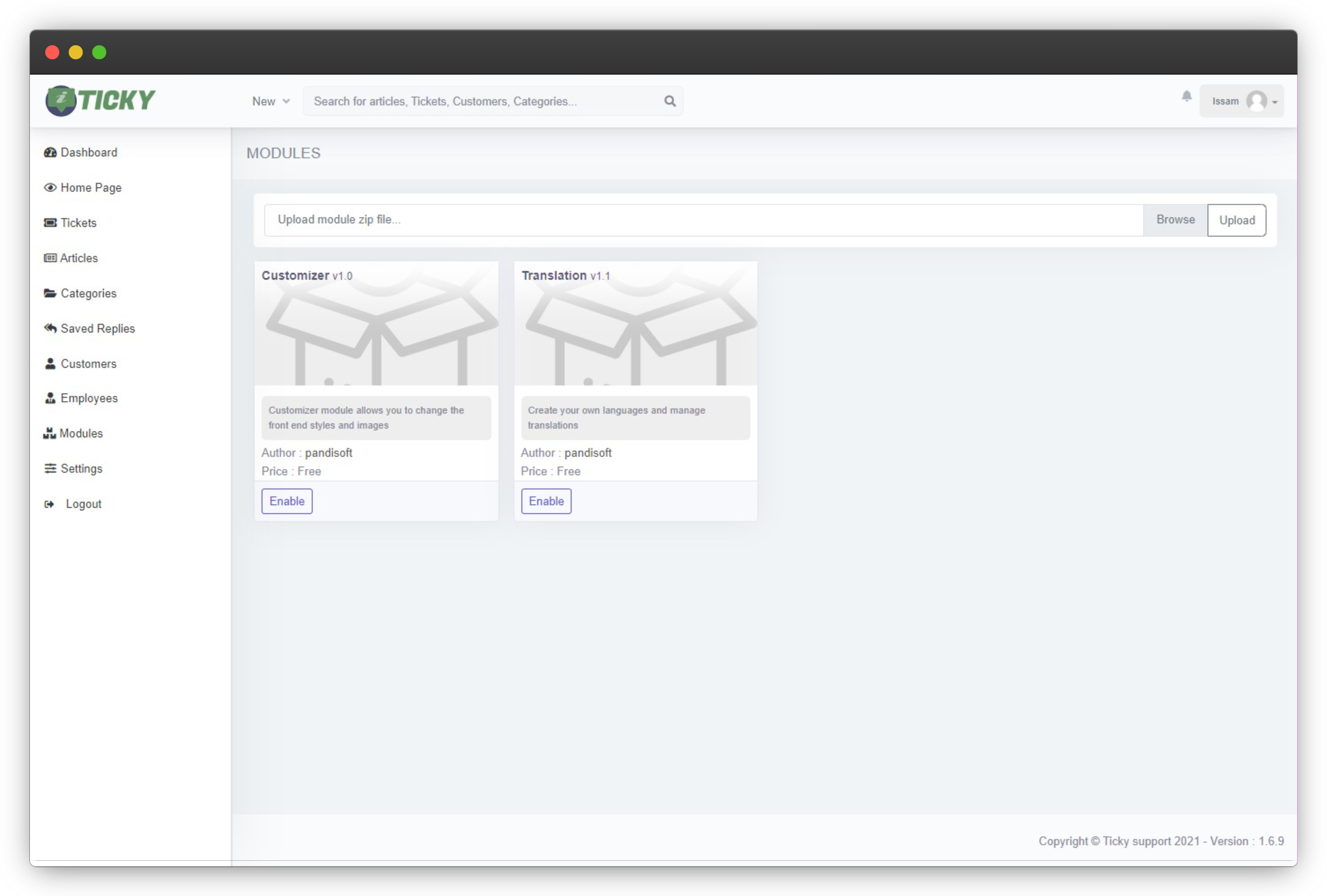Go to Articles in sidebar
The width and height of the screenshot is (1327, 896).
79,258
